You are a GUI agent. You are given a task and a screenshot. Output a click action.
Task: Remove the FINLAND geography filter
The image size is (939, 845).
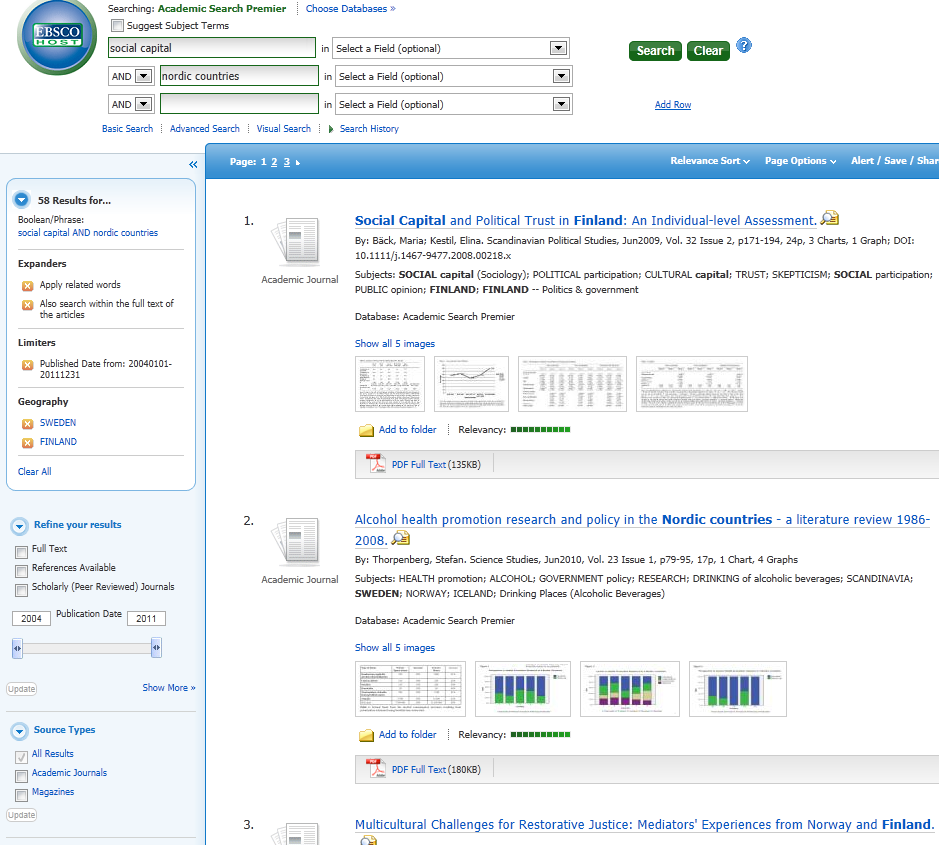click(x=28, y=443)
